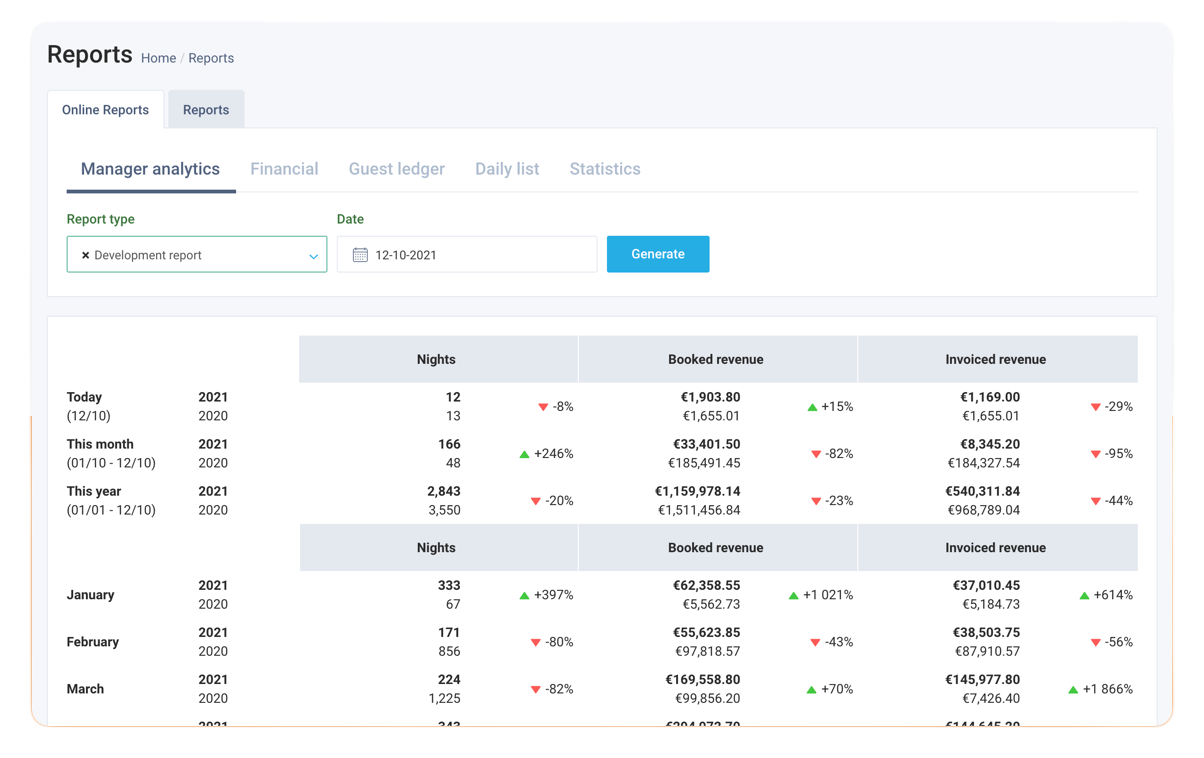The image size is (1204, 758).
Task: Click the top Booked revenue column header
Action: pyautogui.click(x=716, y=359)
